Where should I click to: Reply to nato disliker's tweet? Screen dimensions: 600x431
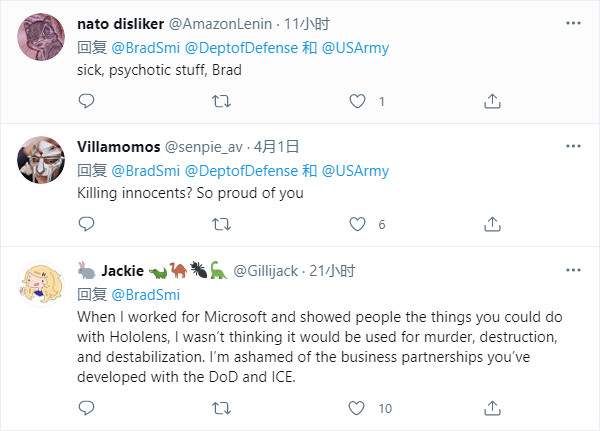pyautogui.click(x=86, y=101)
